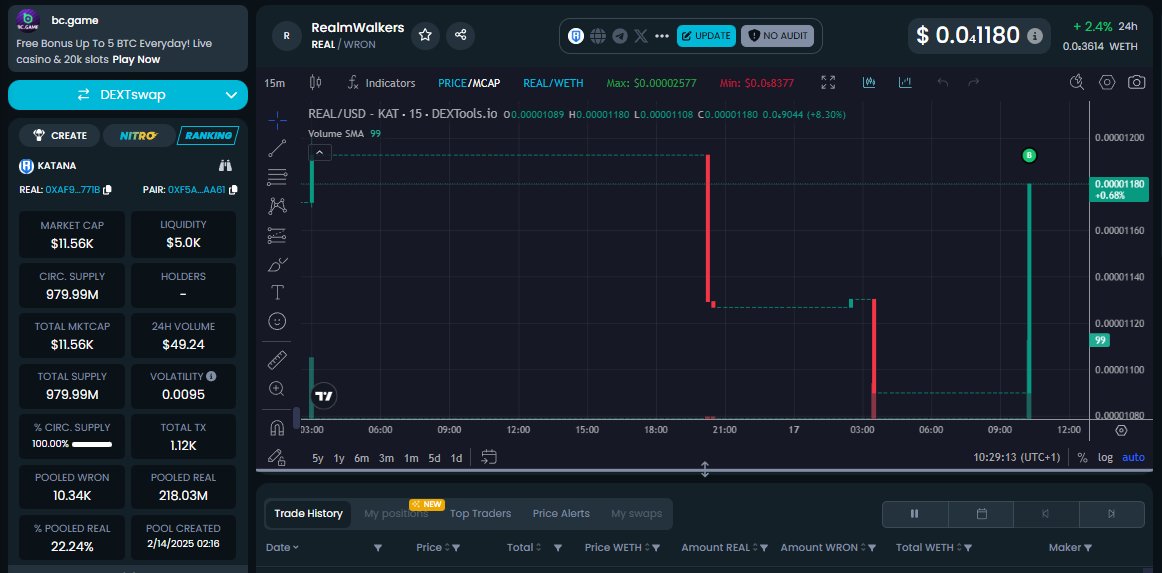Enter chart fullscreen mode

(x=829, y=82)
